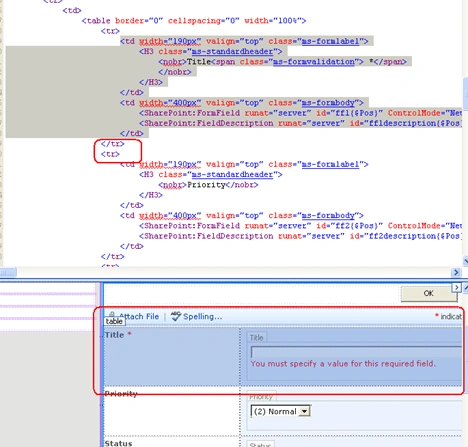The image size is (468, 447).
Task: Click the validation message 'You must specify a value'
Action: pyautogui.click(x=343, y=364)
